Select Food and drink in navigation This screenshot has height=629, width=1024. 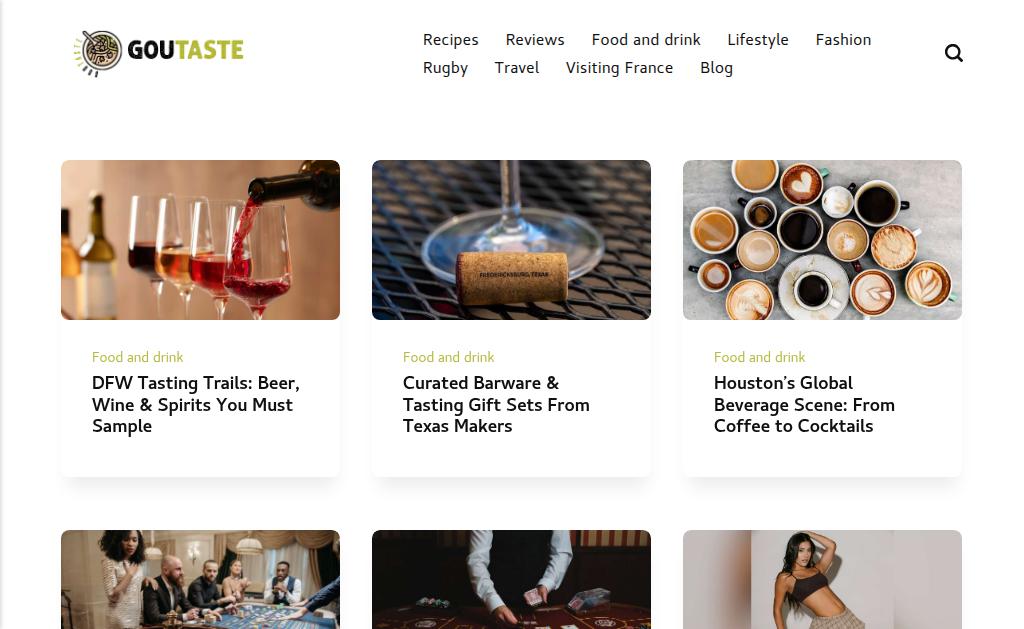click(x=646, y=40)
